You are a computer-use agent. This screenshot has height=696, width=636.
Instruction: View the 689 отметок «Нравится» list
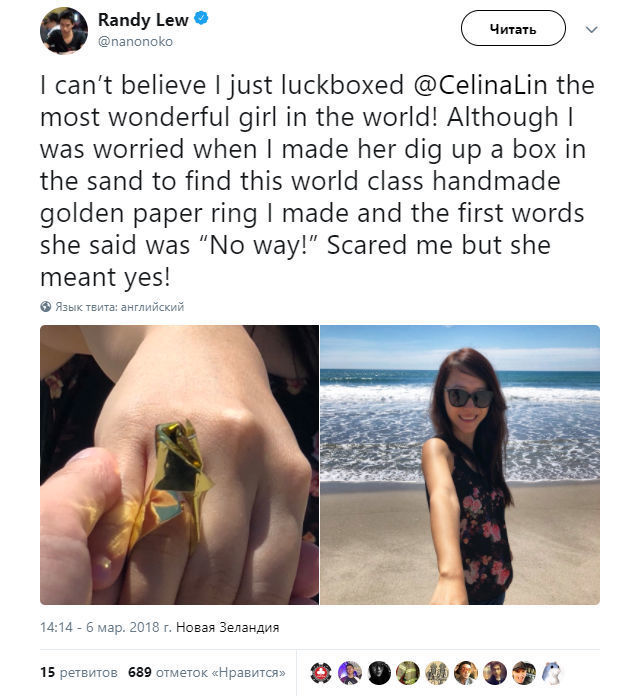point(207,672)
